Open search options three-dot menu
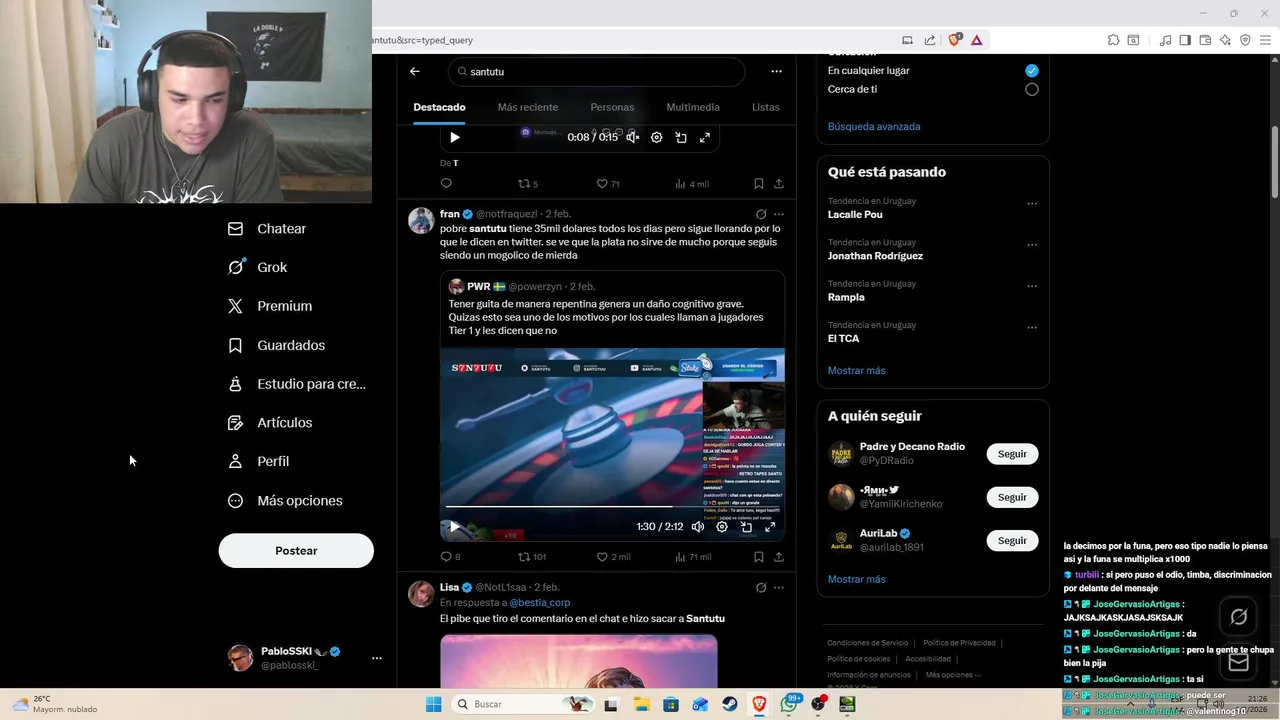This screenshot has width=1280, height=720. [x=776, y=72]
